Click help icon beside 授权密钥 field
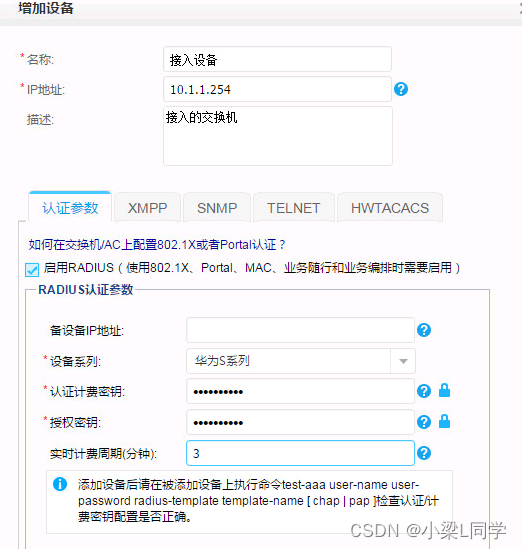The height and width of the screenshot is (549, 522). [x=424, y=422]
